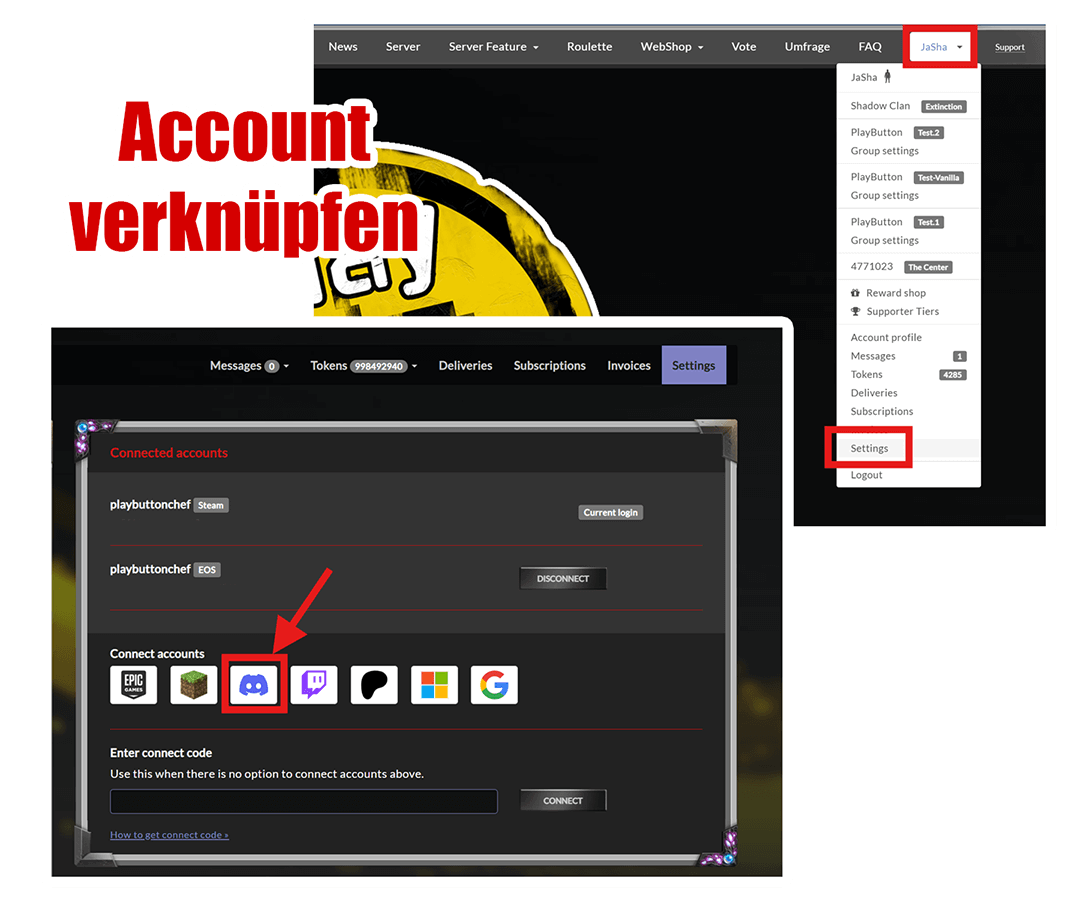
Task: Open the Vote page
Action: 744,47
